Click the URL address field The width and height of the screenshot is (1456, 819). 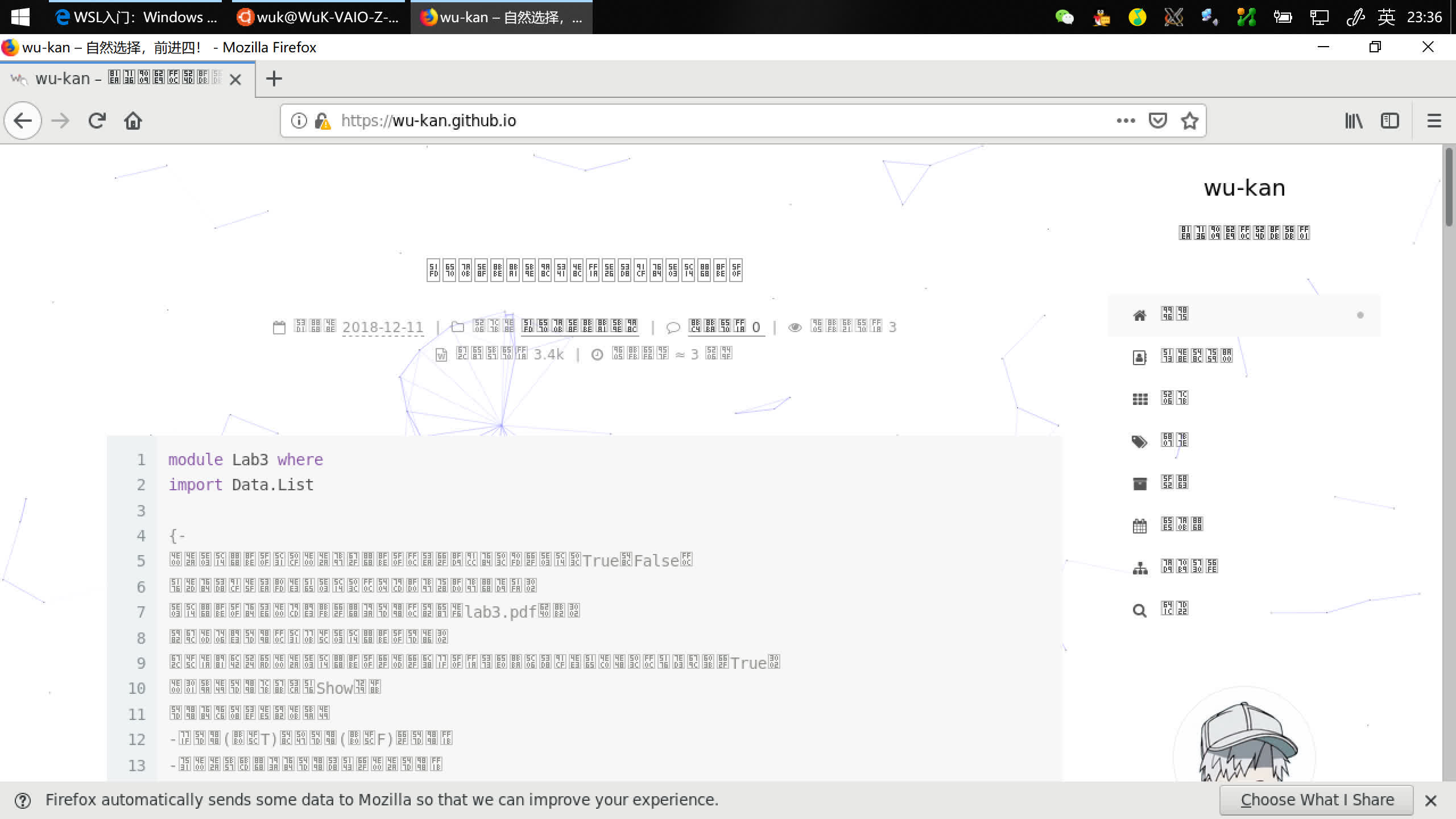pyautogui.click(x=682, y=121)
